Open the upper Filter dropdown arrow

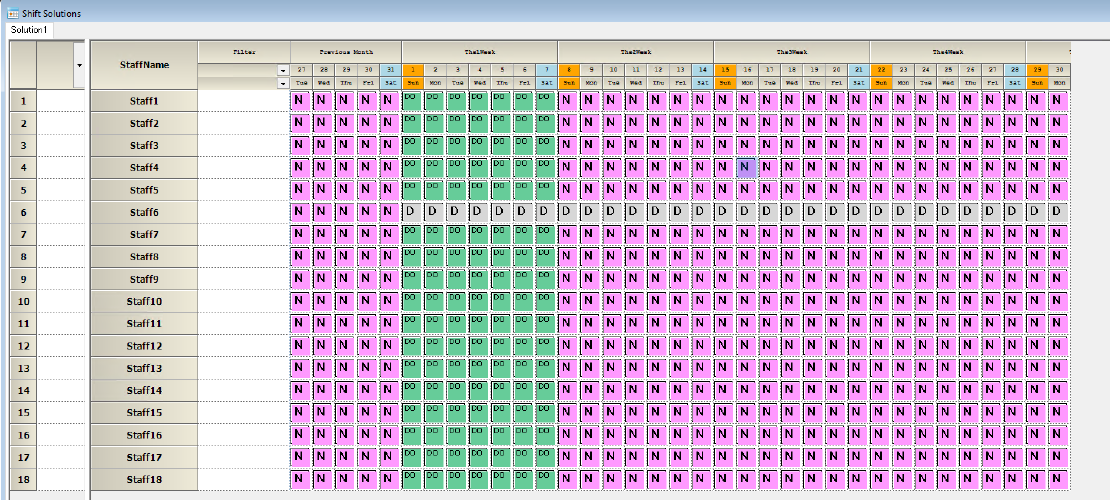pos(283,71)
